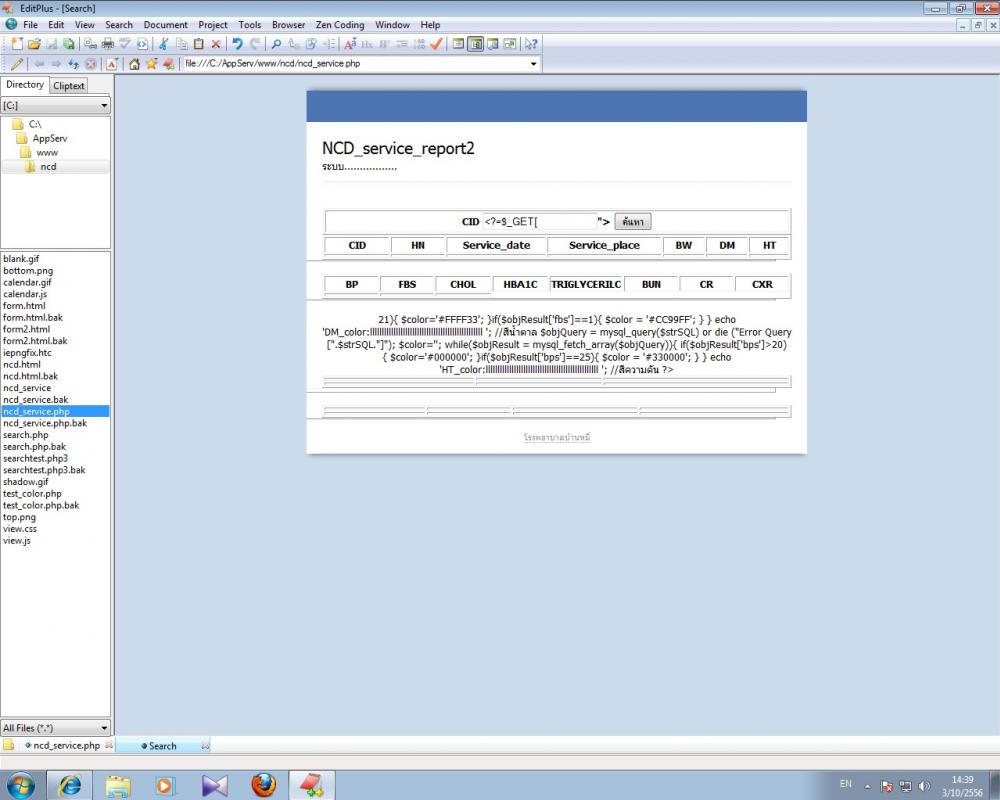Open Internet Explorer from taskbar
Image resolution: width=1000 pixels, height=800 pixels.
coord(69,785)
